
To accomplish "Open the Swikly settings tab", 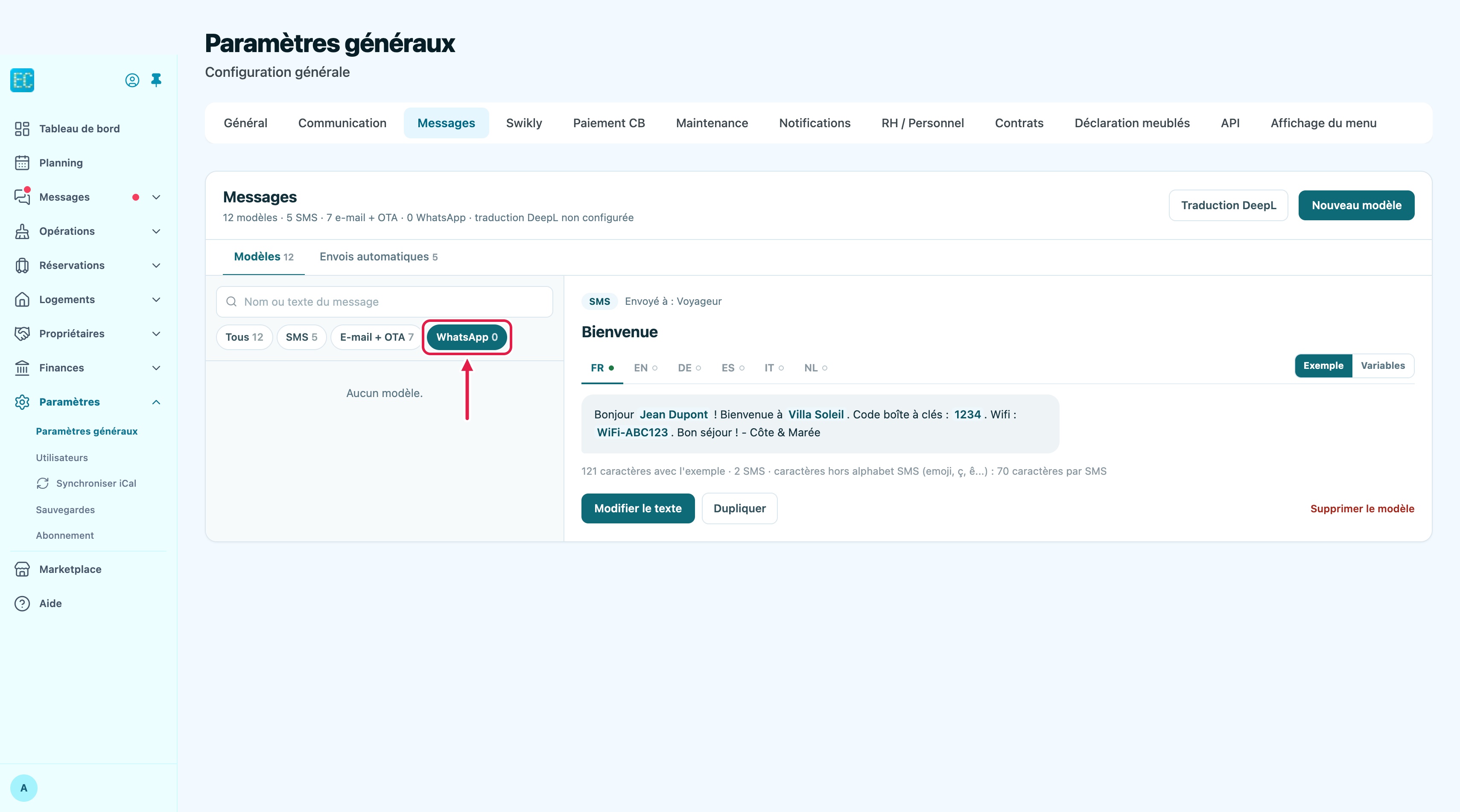I will click(x=524, y=123).
